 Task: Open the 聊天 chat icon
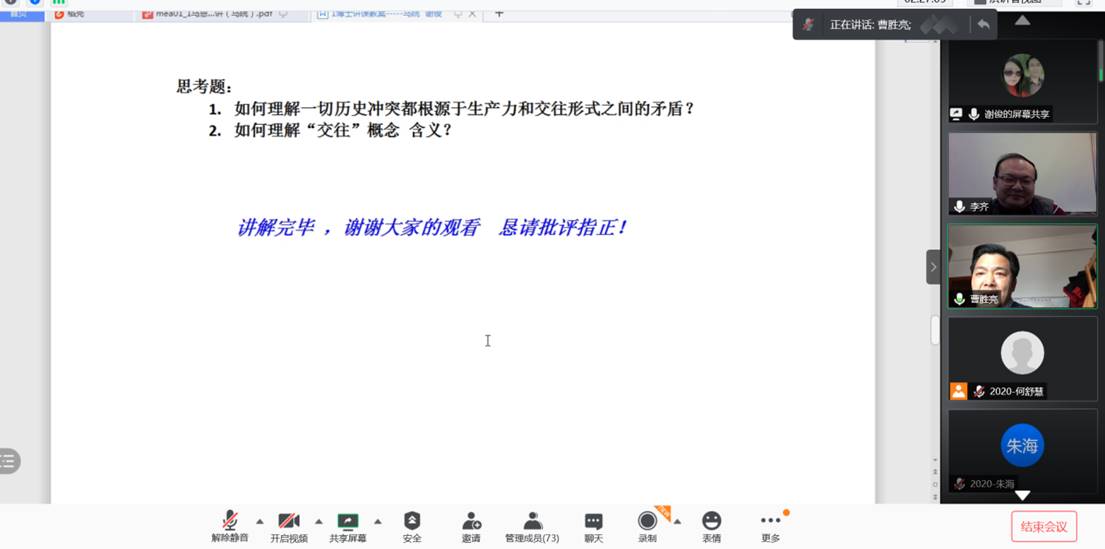click(x=593, y=525)
